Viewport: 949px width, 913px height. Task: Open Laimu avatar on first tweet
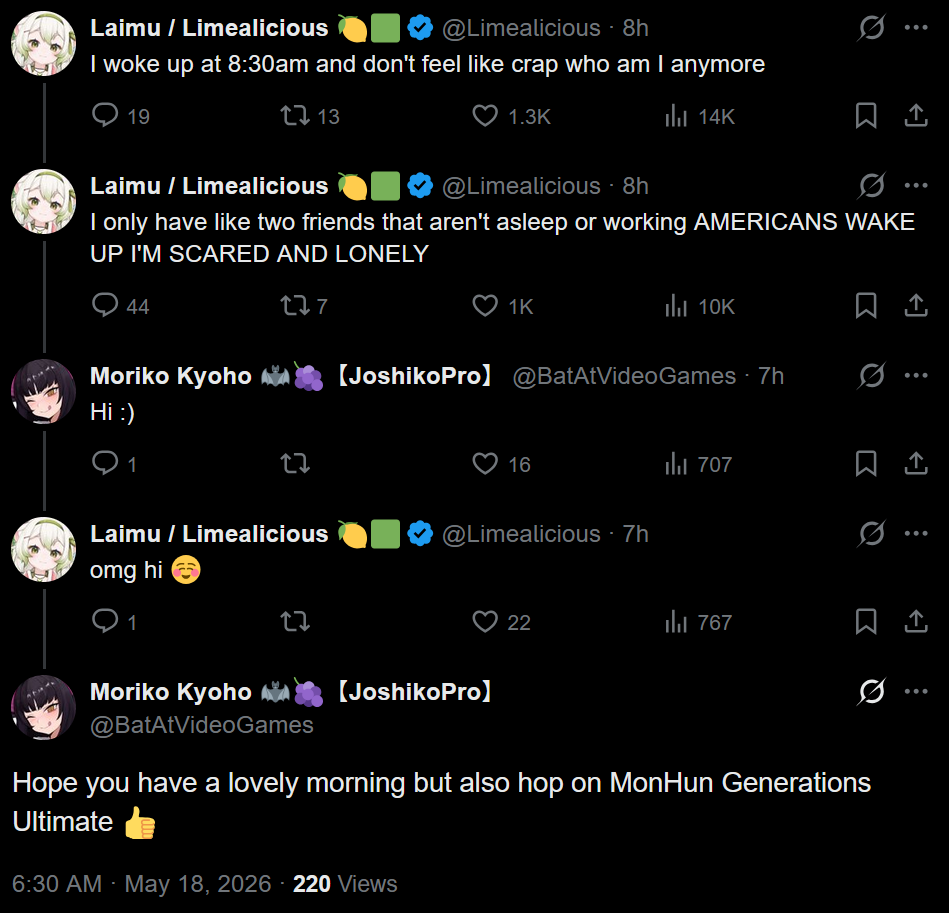coord(44,44)
